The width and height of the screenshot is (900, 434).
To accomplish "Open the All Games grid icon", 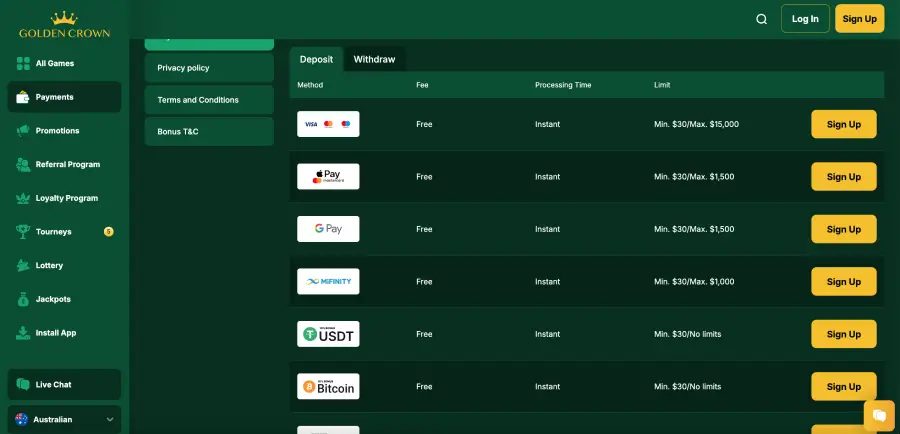I will (22, 64).
